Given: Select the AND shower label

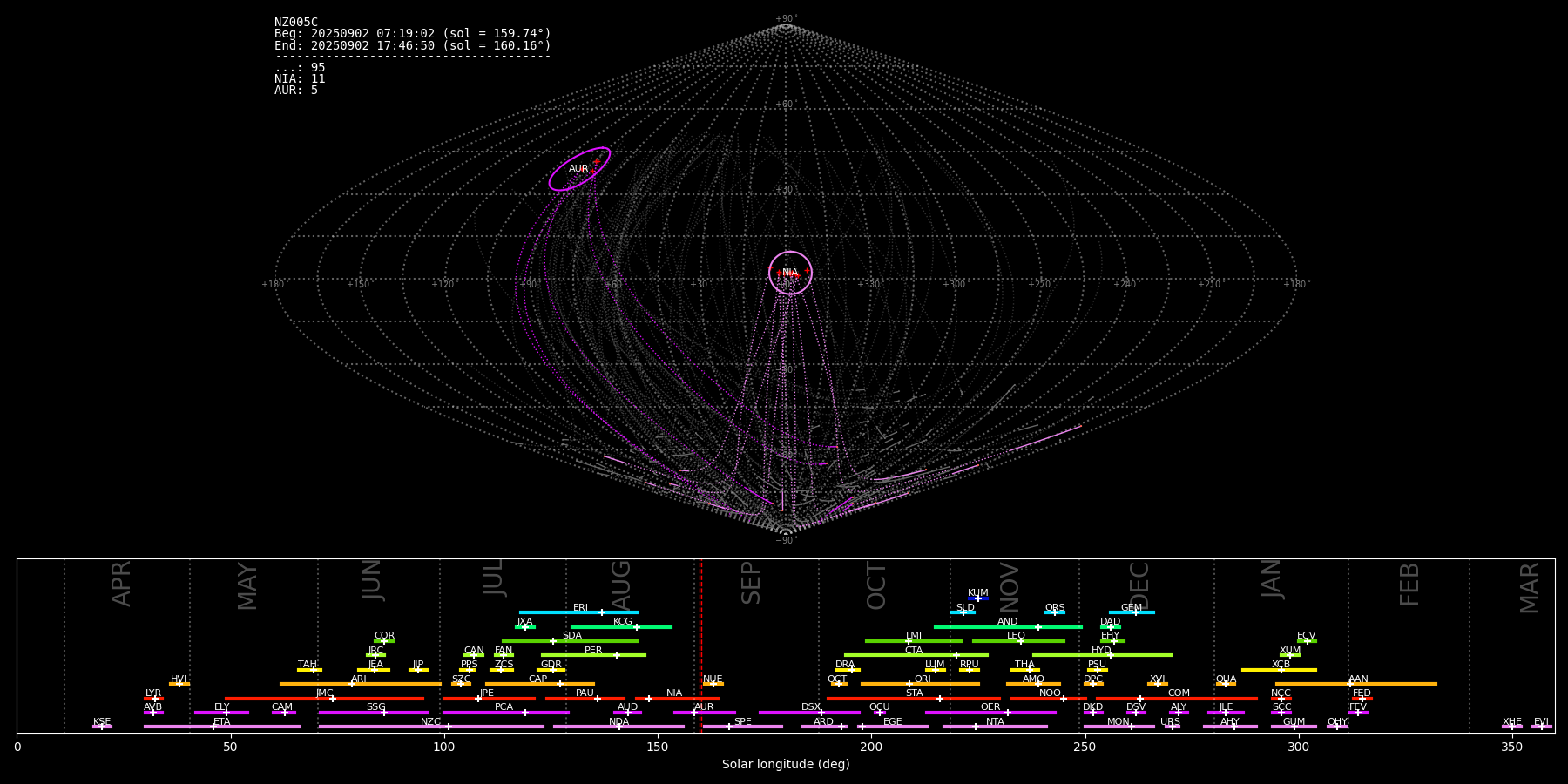Looking at the screenshot, I should tap(1008, 622).
